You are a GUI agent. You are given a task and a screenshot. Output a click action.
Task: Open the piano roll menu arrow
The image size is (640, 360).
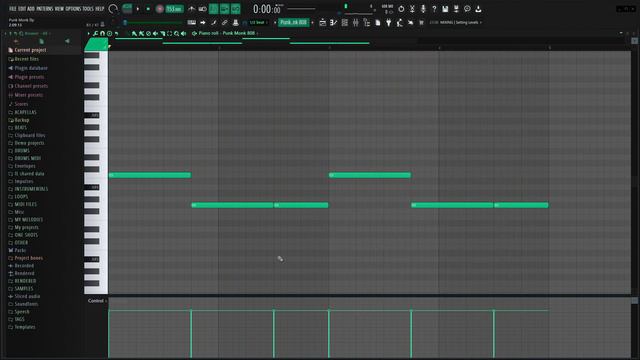click(x=89, y=33)
